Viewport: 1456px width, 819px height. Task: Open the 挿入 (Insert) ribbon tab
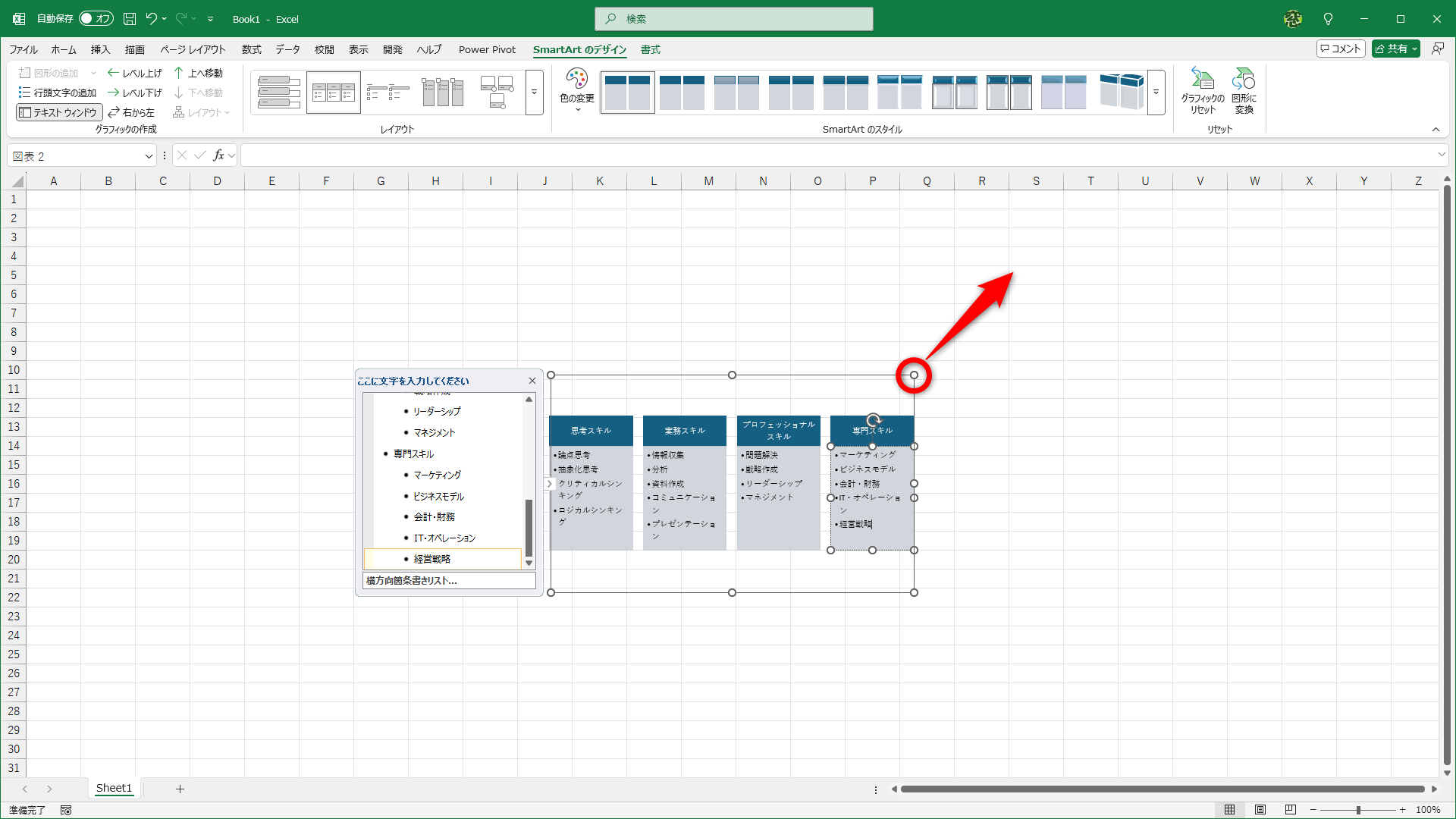pyautogui.click(x=100, y=49)
